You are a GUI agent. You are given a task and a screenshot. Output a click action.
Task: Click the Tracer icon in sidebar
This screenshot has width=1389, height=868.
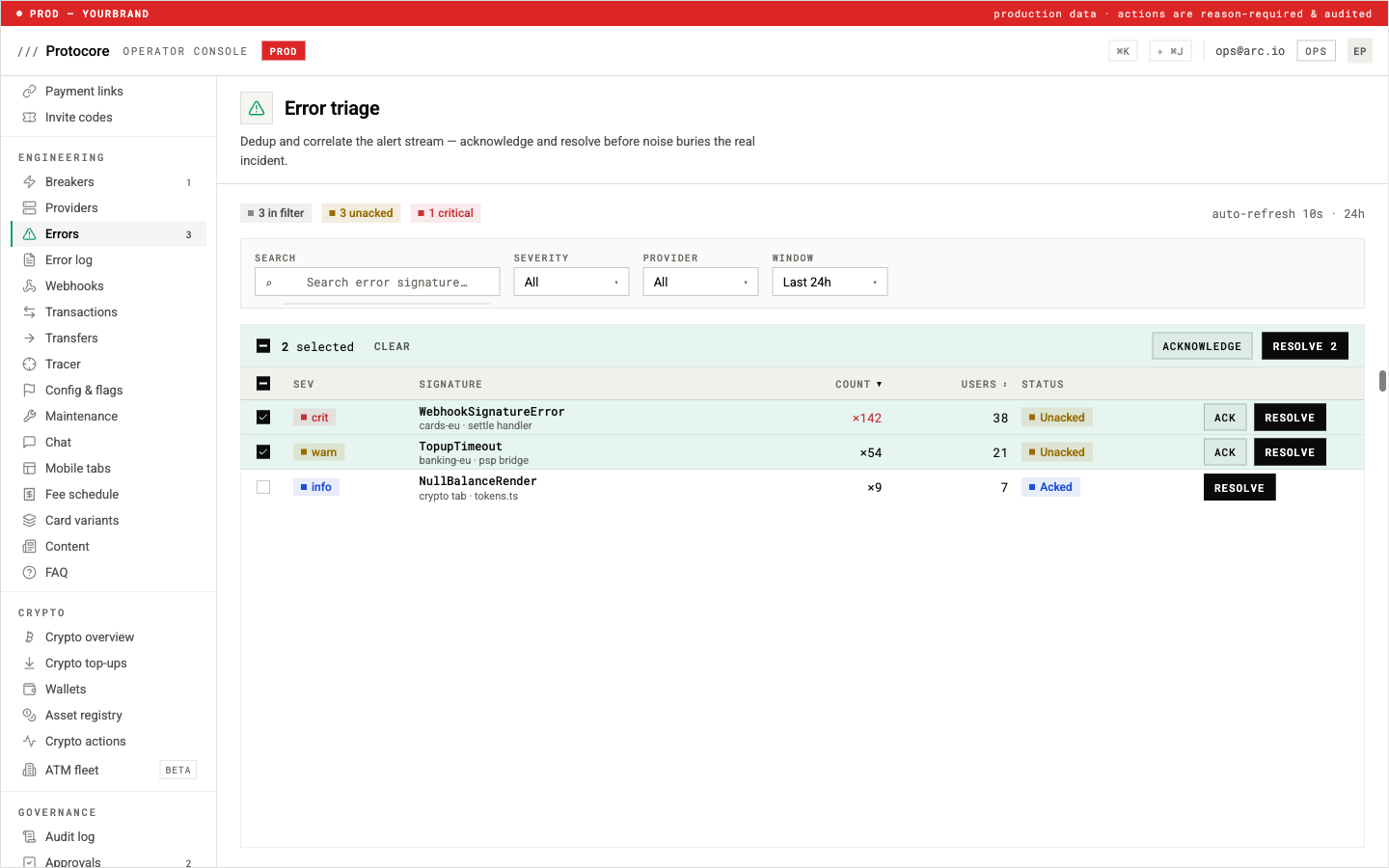pos(30,365)
